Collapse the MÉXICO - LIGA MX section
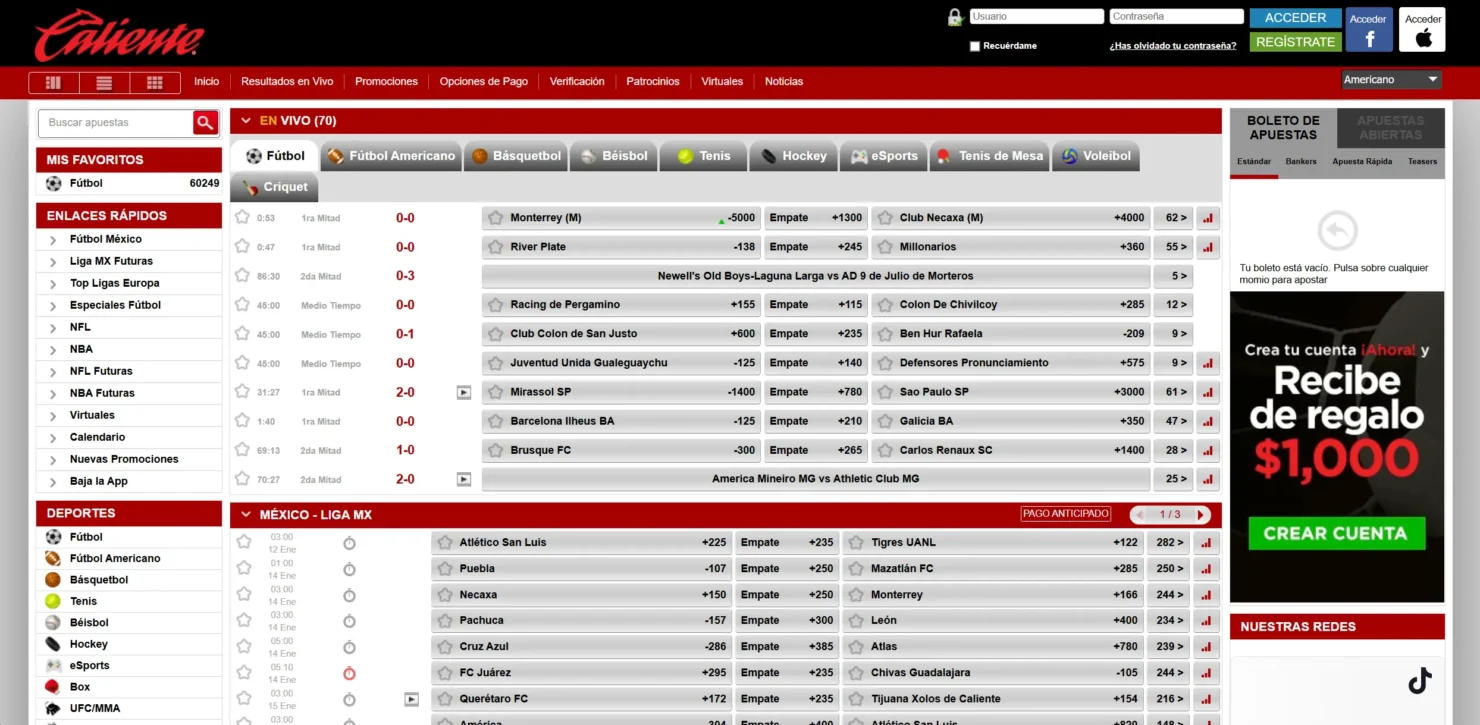1480x725 pixels. pyautogui.click(x=246, y=514)
